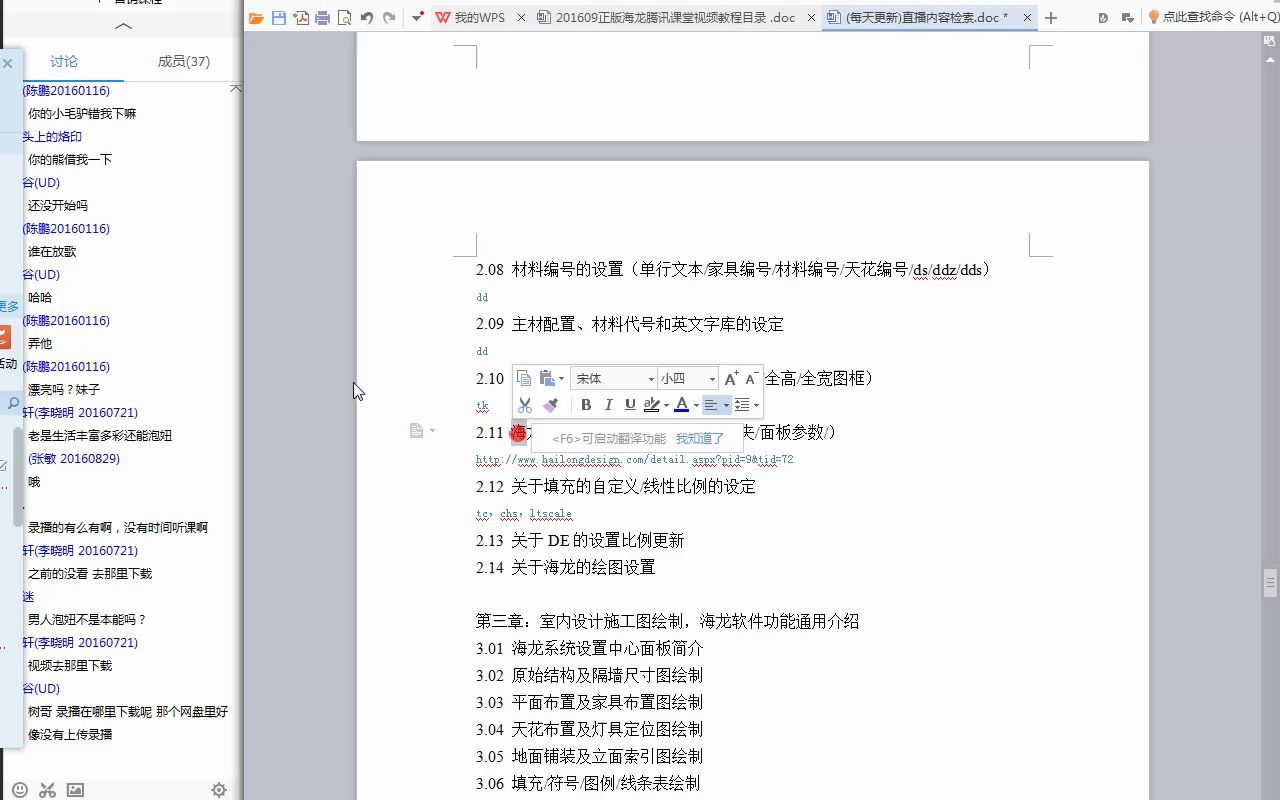Click the chat message 视频去那里下载
This screenshot has height=800, width=1280.
[70, 665]
